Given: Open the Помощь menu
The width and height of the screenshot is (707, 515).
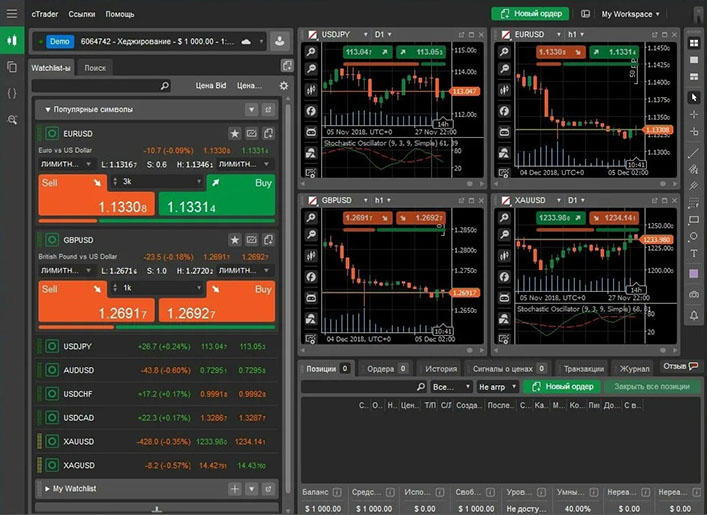Looking at the screenshot, I should (x=120, y=14).
